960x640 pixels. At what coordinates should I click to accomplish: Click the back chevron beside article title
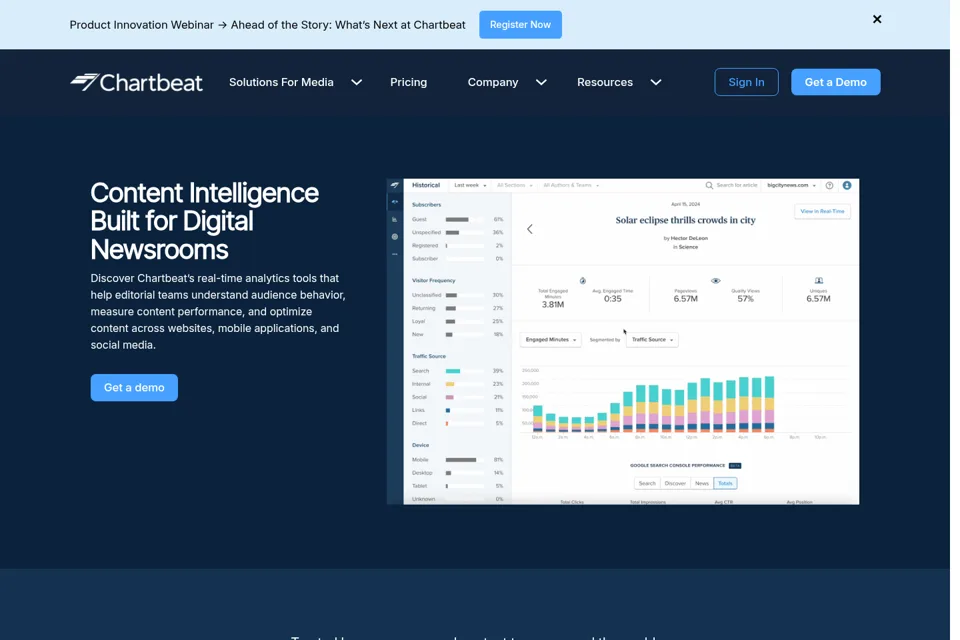[530, 229]
